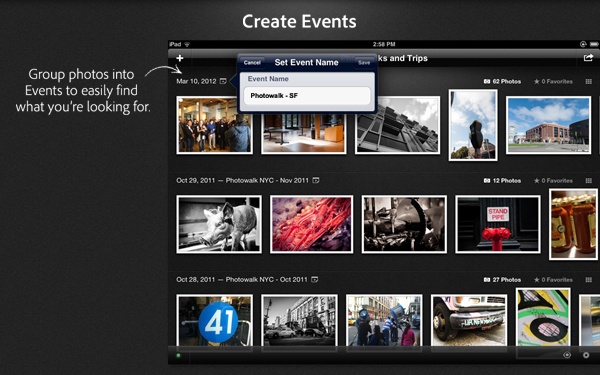Image resolution: width=600 pixels, height=375 pixels.
Task: Tap the plus icon to add an album
Action: (179, 58)
